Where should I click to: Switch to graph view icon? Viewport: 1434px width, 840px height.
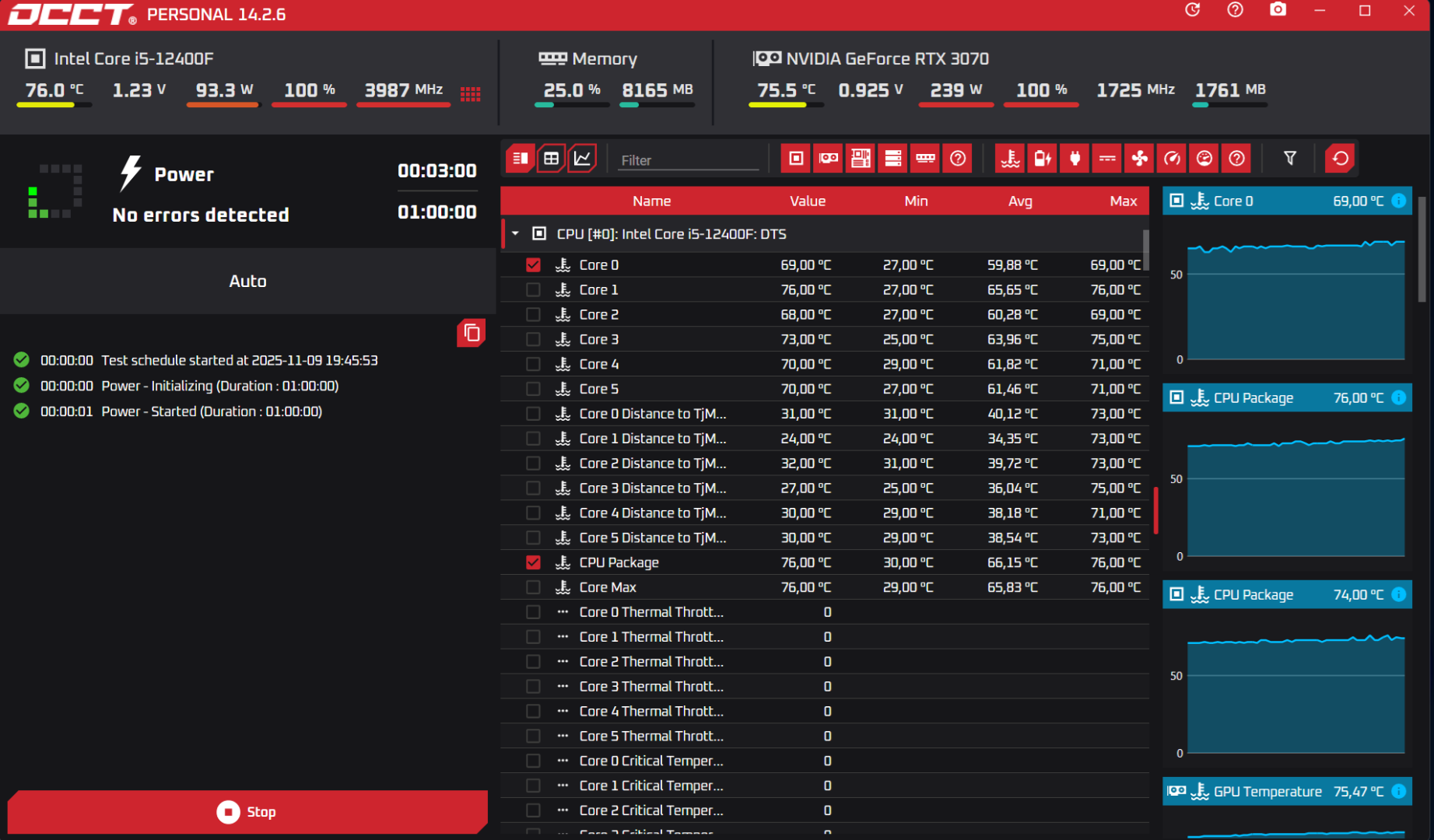pyautogui.click(x=582, y=159)
